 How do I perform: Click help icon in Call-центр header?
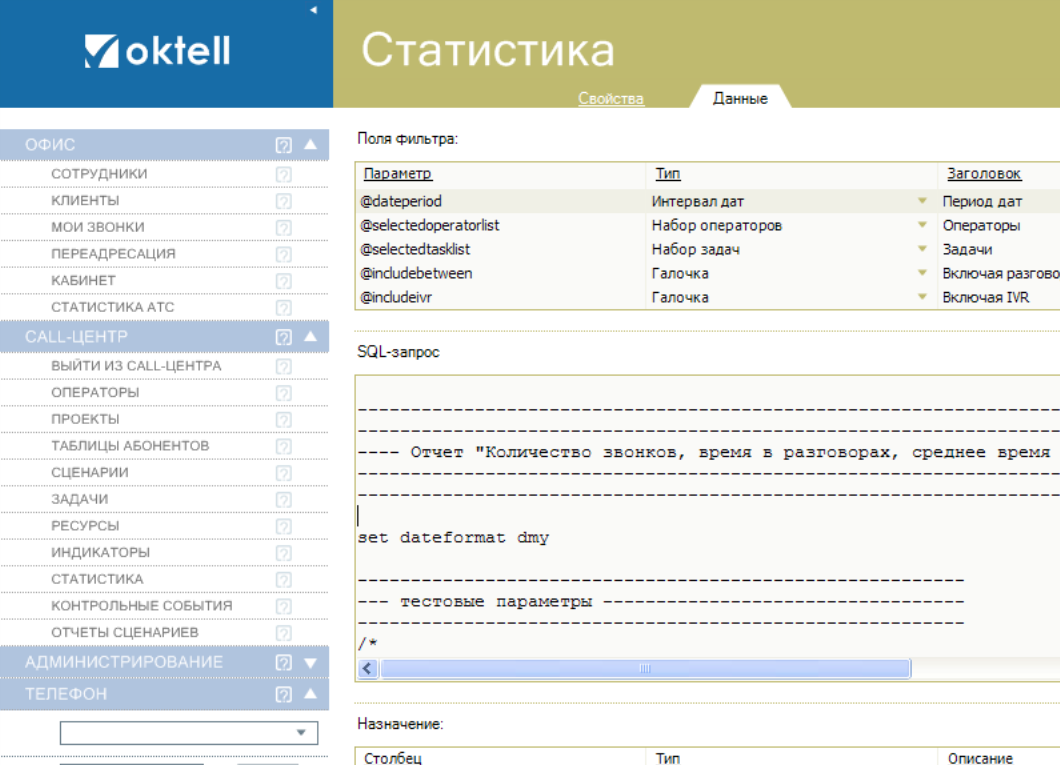283,337
